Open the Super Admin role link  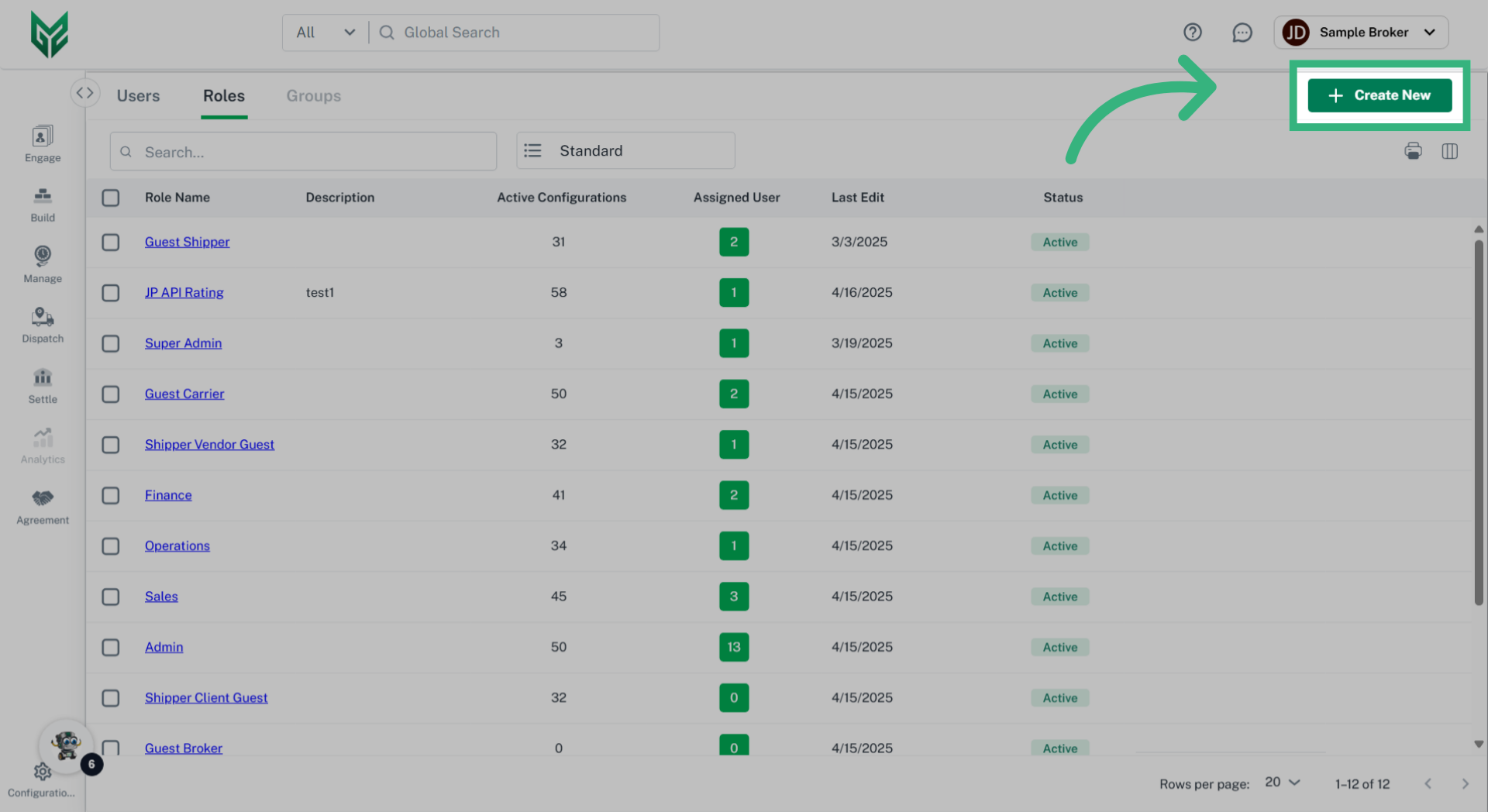pos(183,343)
